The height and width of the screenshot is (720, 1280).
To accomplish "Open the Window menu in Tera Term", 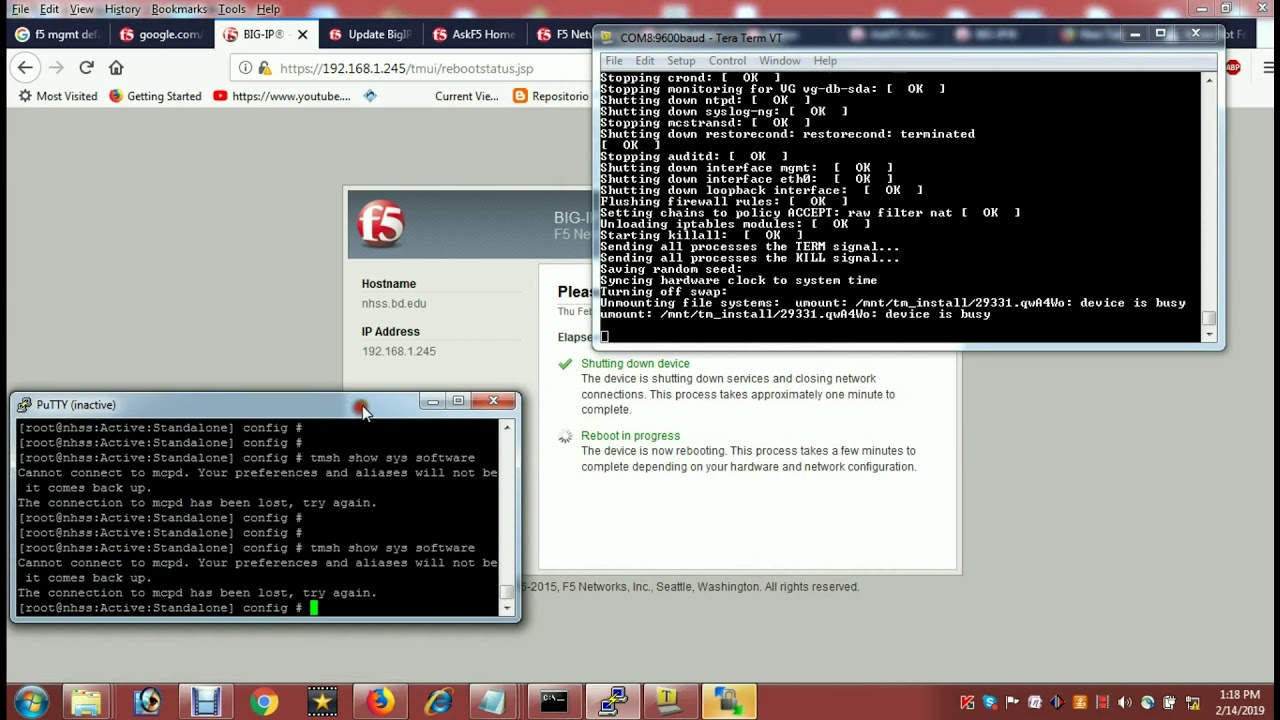I will (779, 61).
